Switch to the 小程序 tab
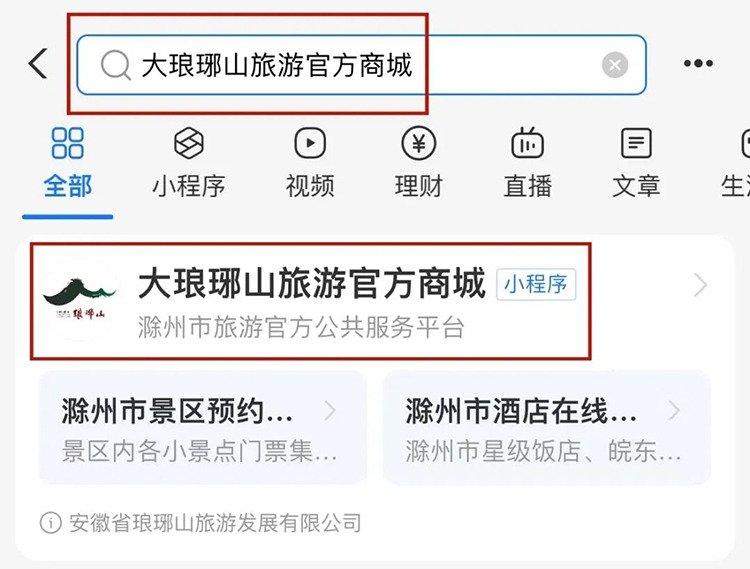750x569 pixels. click(x=188, y=186)
